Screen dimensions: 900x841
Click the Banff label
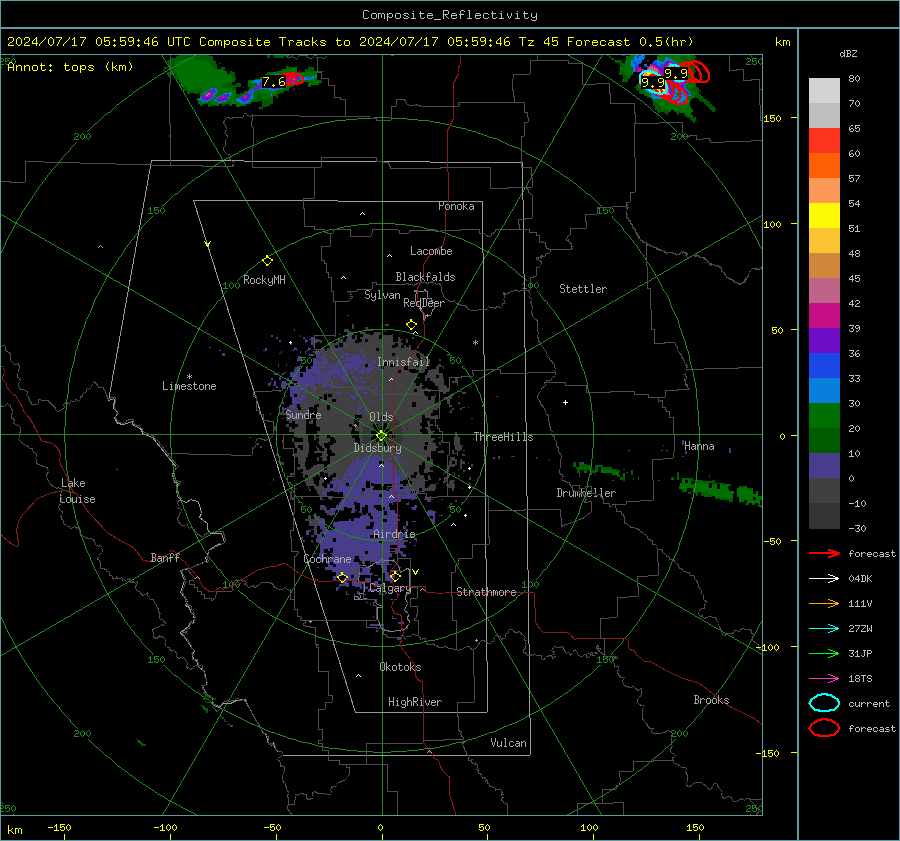(165, 557)
